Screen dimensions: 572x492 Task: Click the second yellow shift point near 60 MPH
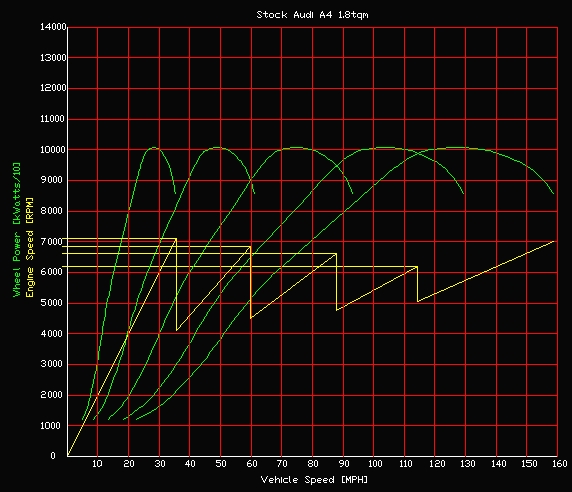251,247
